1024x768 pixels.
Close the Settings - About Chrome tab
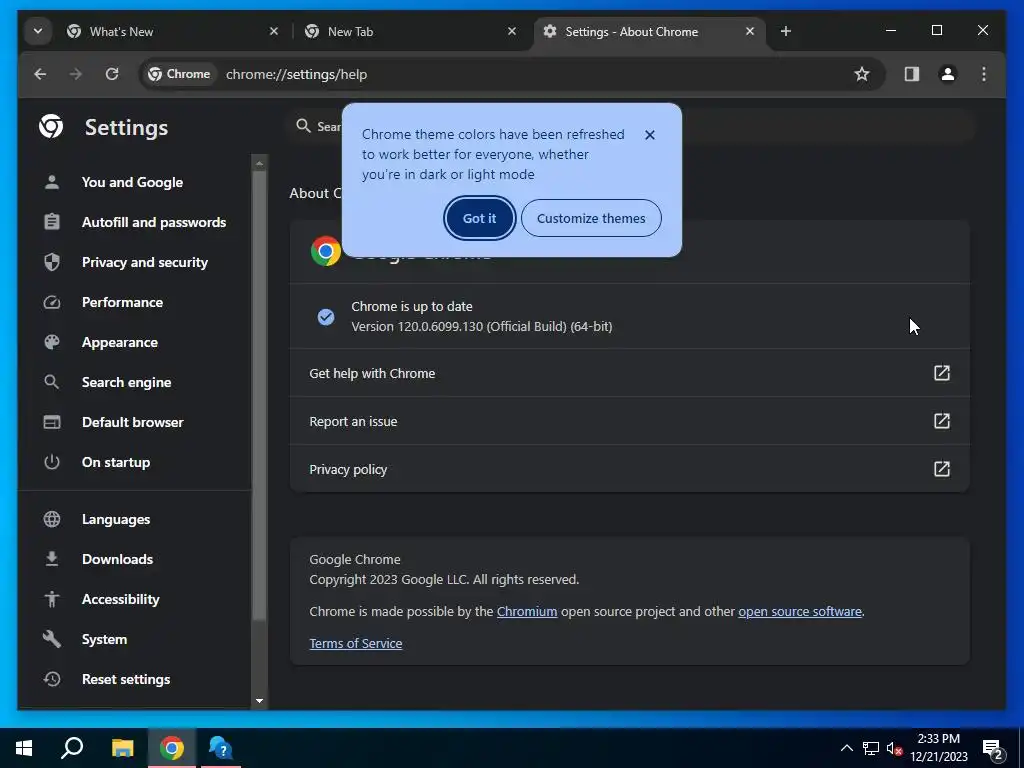coord(750,31)
